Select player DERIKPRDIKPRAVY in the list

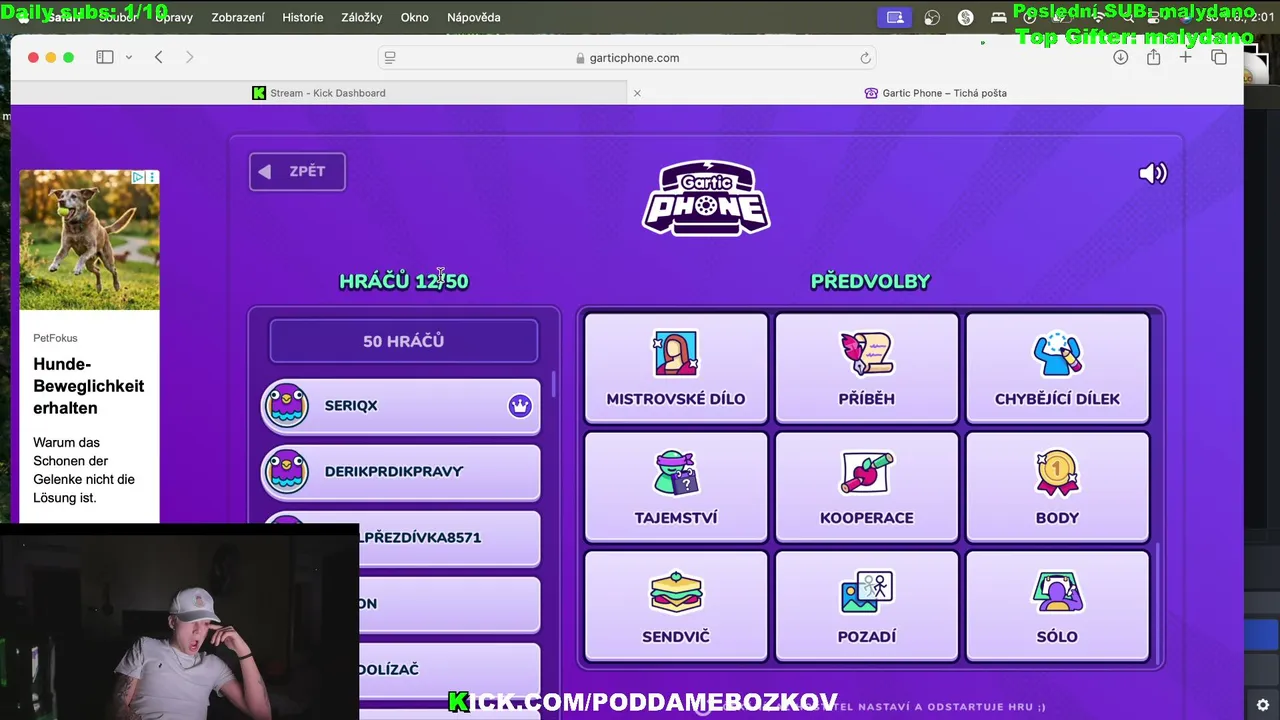click(x=400, y=472)
